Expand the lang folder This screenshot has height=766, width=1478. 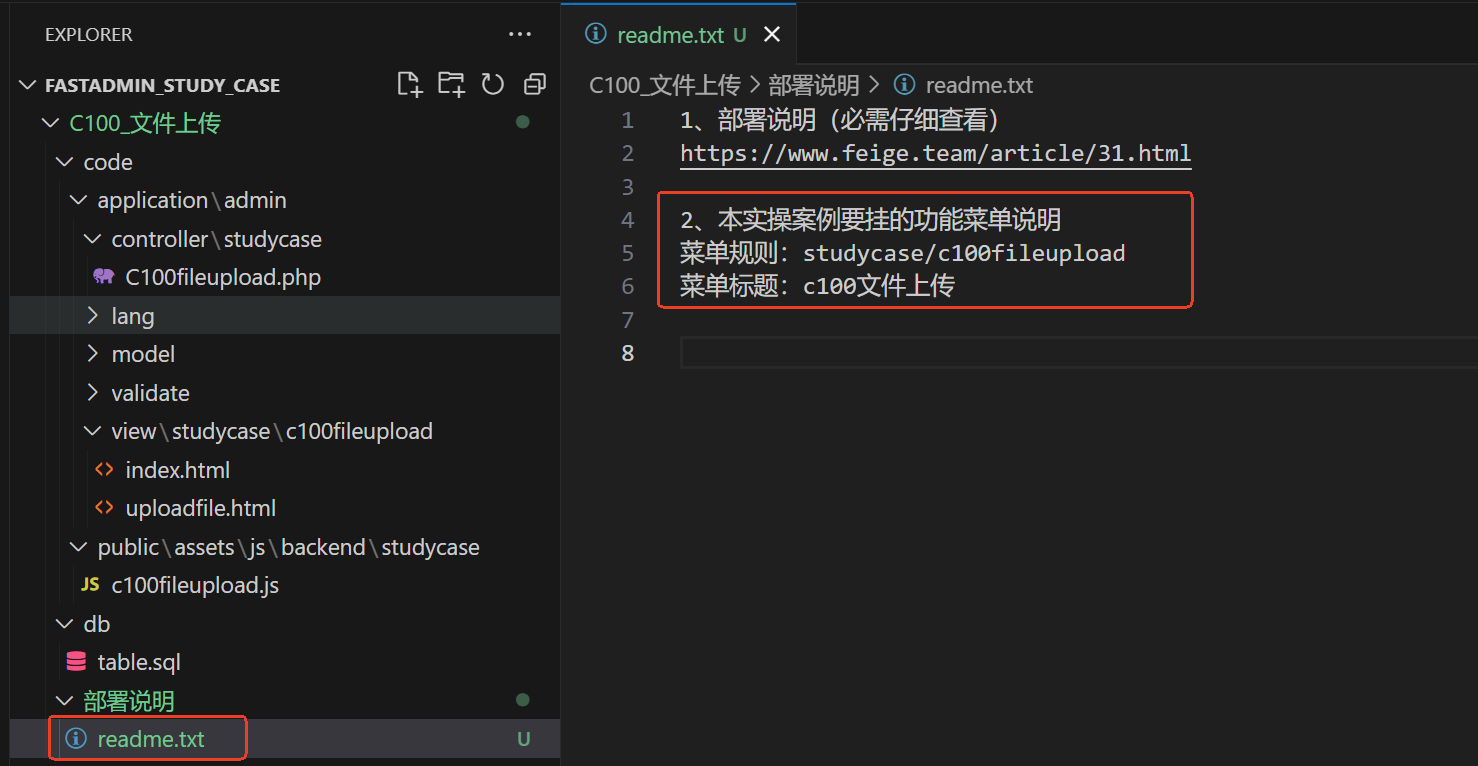coord(93,316)
